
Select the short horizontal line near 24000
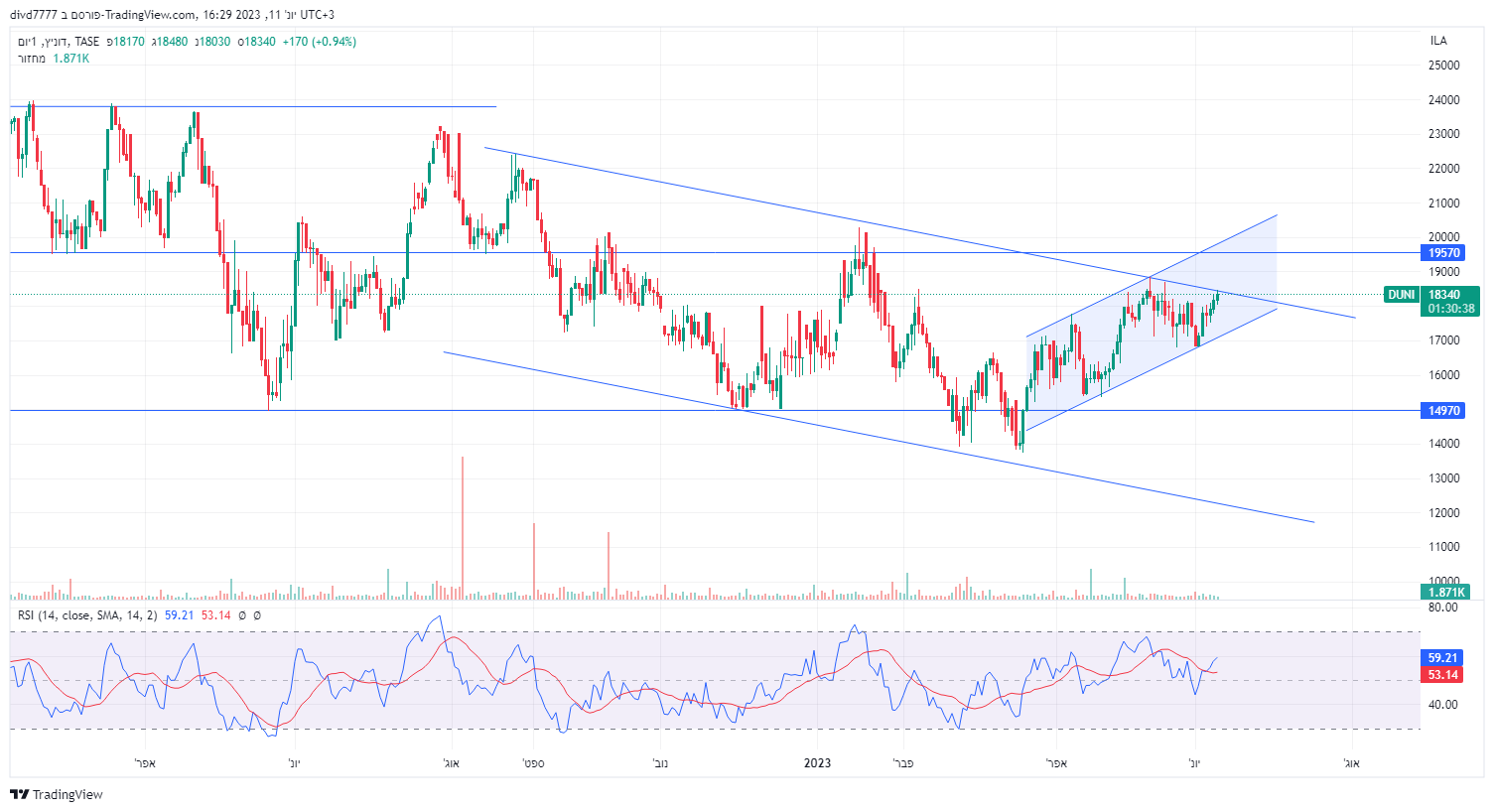click(x=253, y=106)
